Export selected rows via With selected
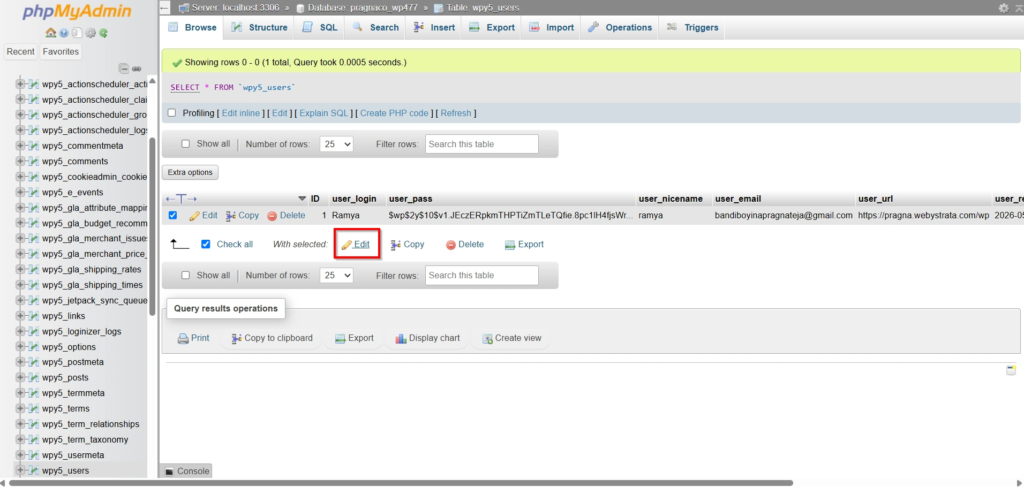Viewport: 1024px width, 487px height. point(524,244)
